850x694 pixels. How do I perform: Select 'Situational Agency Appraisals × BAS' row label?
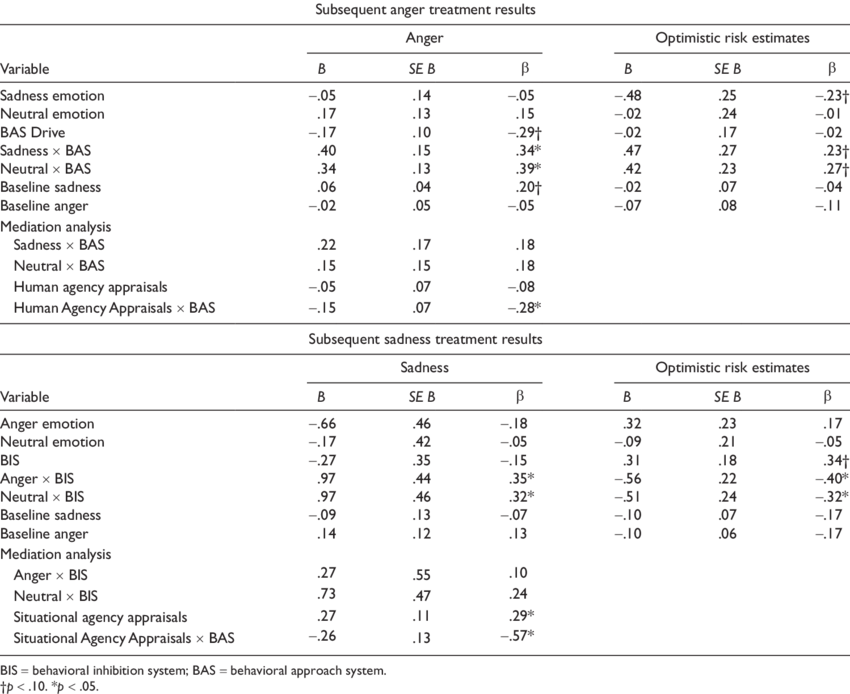[x=124, y=638]
